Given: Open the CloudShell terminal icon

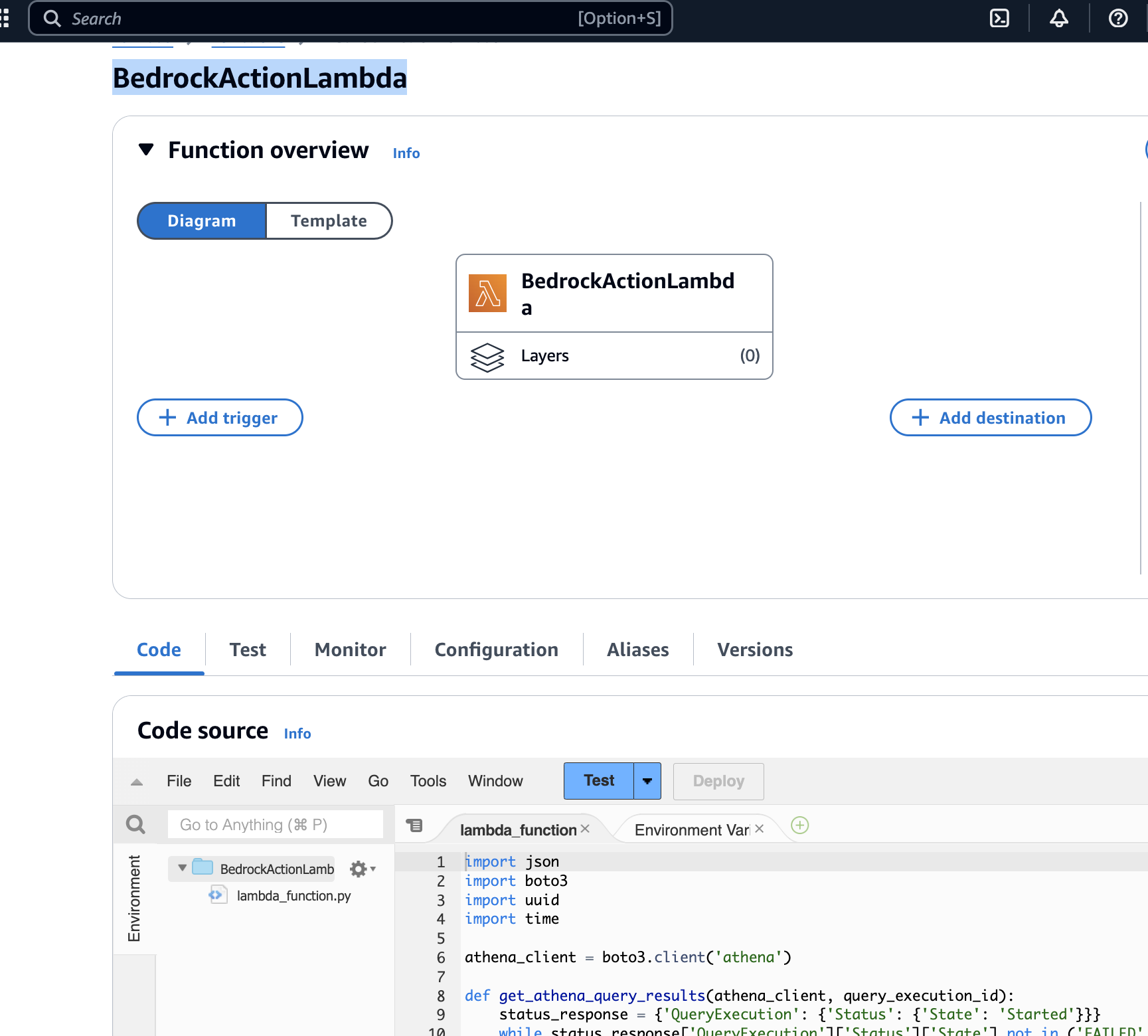Looking at the screenshot, I should [x=999, y=19].
